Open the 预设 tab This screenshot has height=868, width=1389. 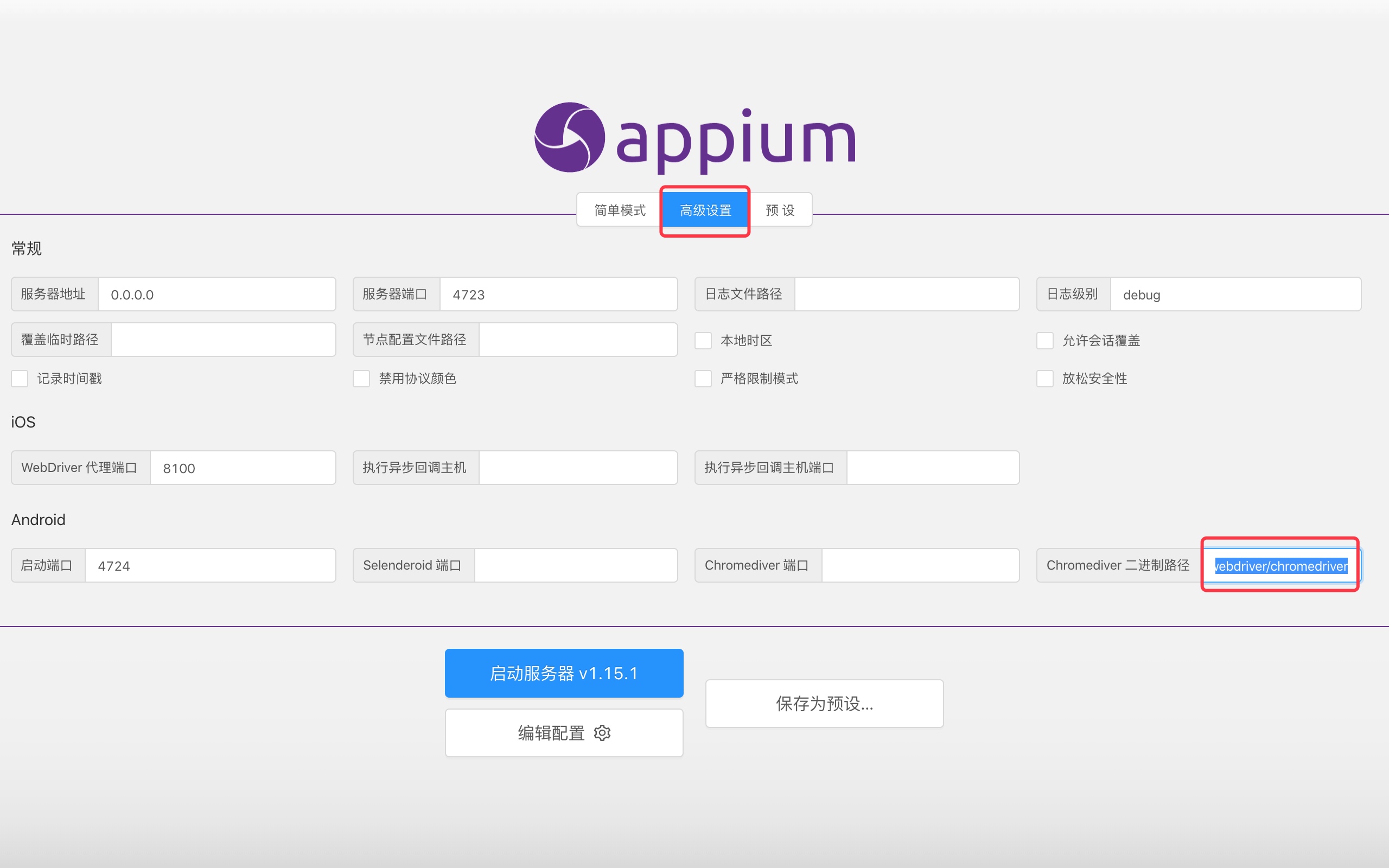click(780, 210)
